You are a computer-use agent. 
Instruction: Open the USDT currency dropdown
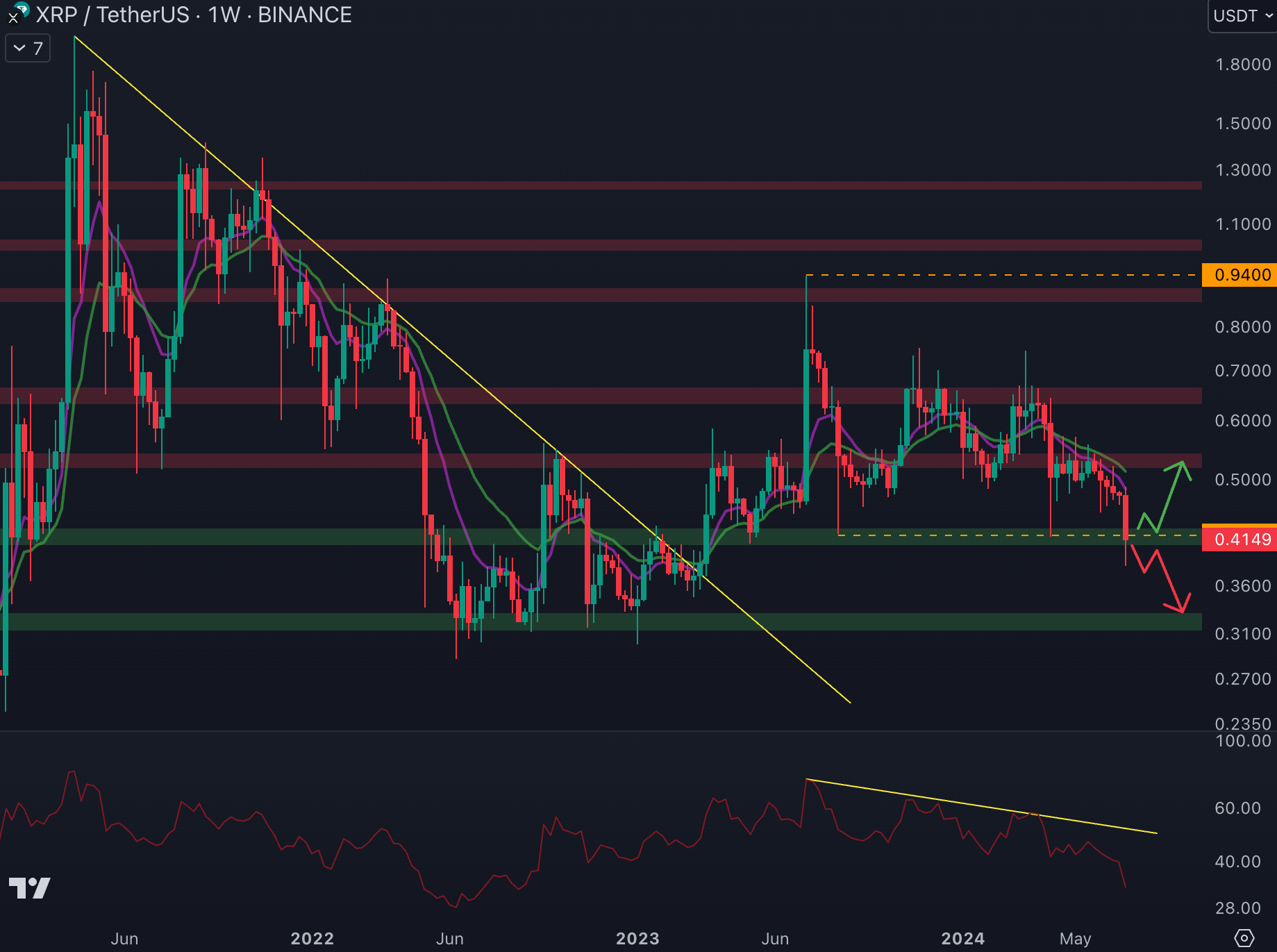[x=1242, y=15]
